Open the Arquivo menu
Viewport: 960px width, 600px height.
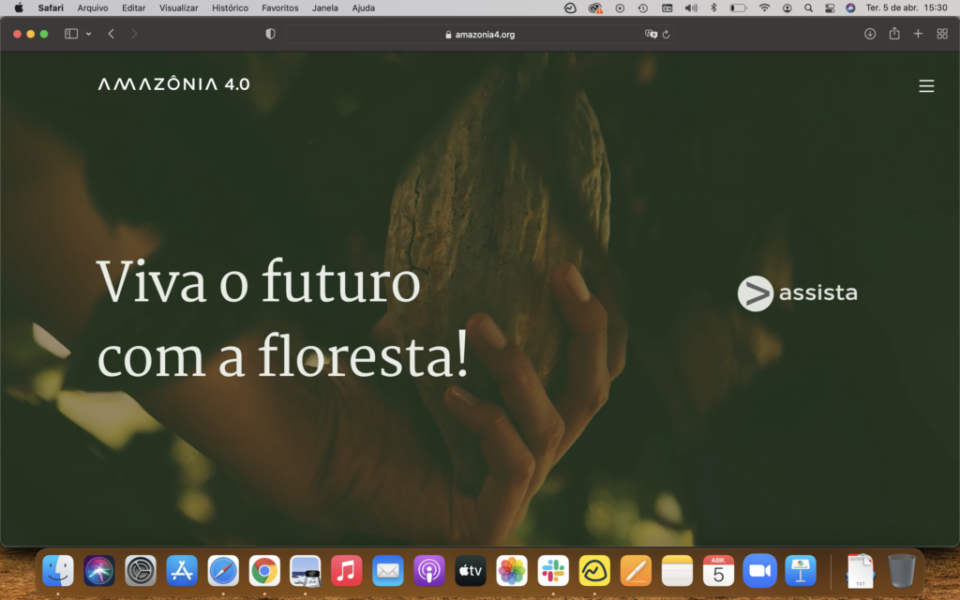(92, 8)
